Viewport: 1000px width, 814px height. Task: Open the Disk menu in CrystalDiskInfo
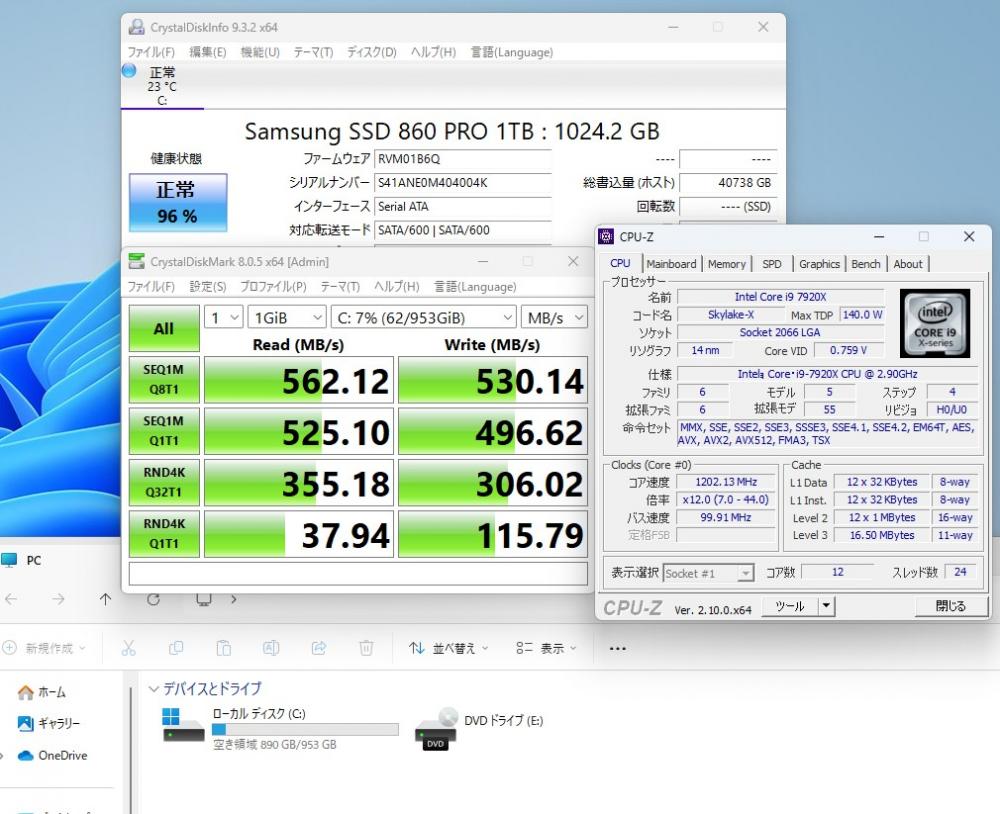pos(372,52)
